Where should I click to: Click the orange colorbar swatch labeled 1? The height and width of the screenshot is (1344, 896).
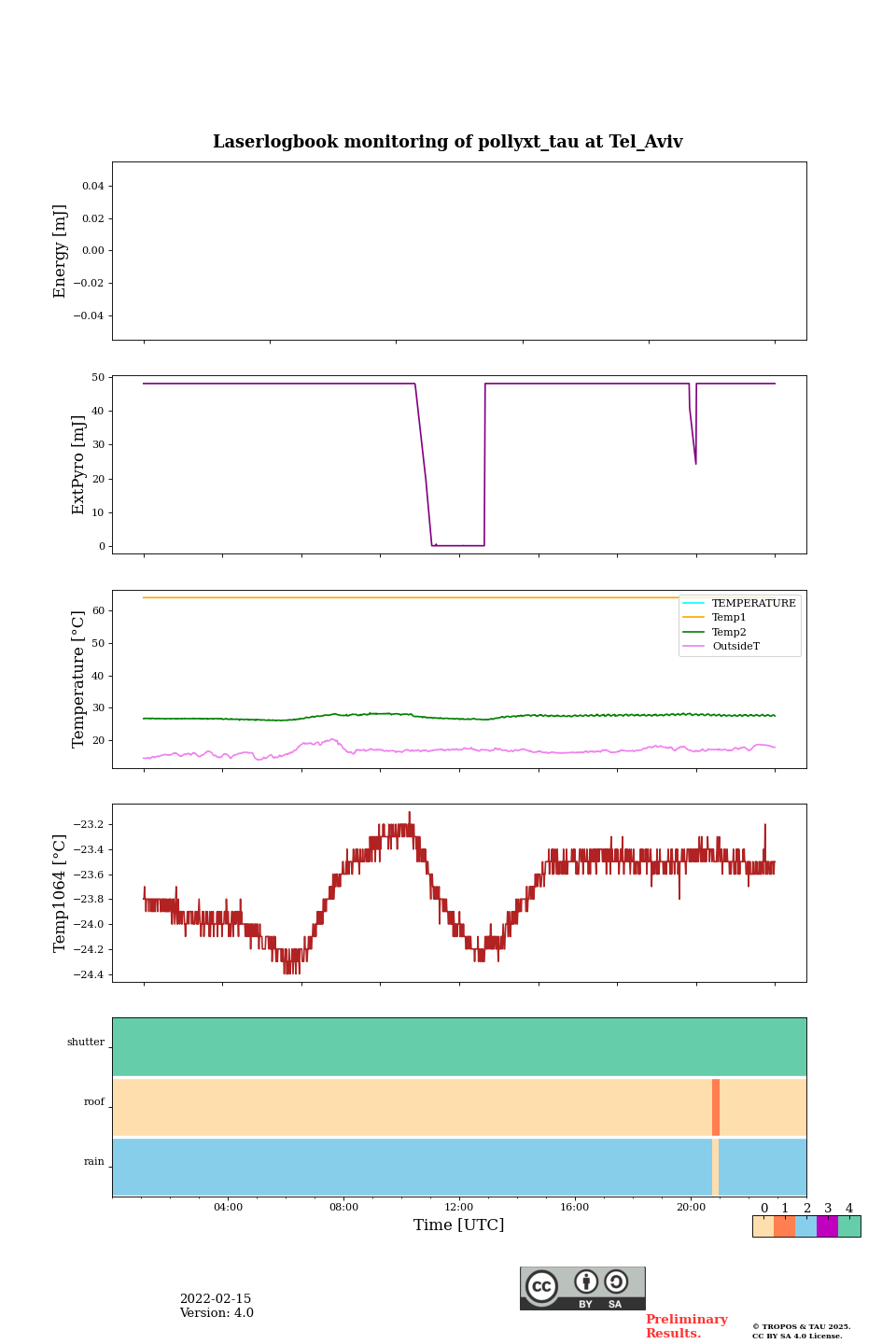coord(784,1226)
